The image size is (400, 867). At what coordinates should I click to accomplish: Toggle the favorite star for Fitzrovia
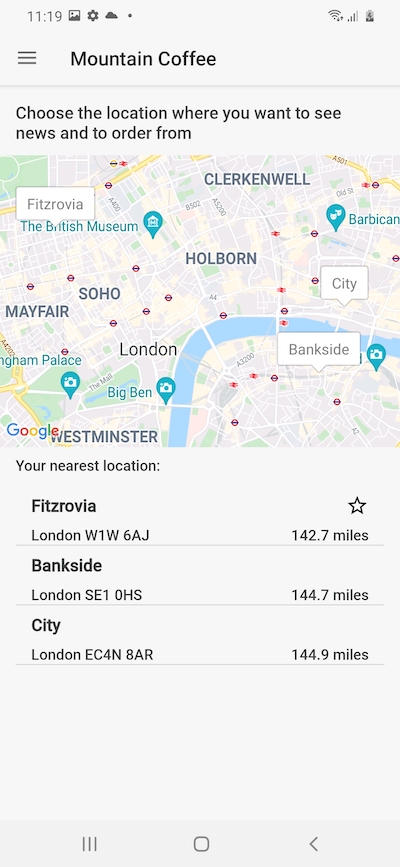(x=357, y=505)
